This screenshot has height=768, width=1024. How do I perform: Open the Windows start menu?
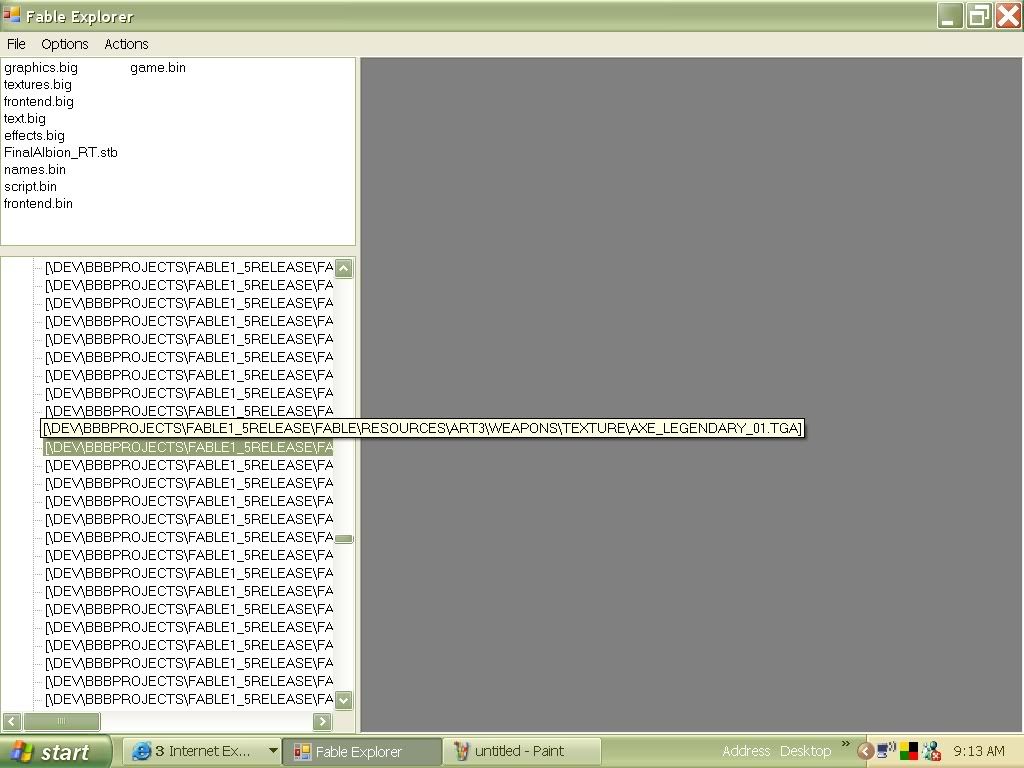(56, 752)
